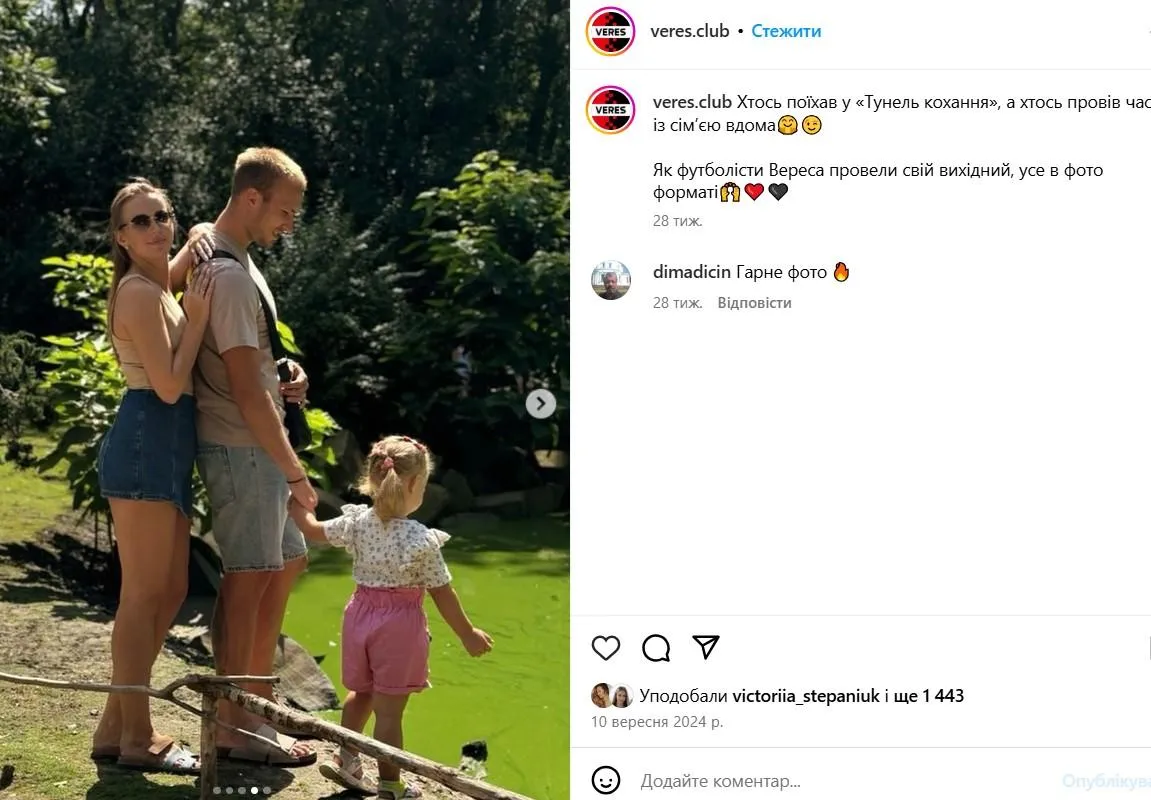Open dimadicin commenter username
The height and width of the screenshot is (800, 1151).
click(x=691, y=272)
